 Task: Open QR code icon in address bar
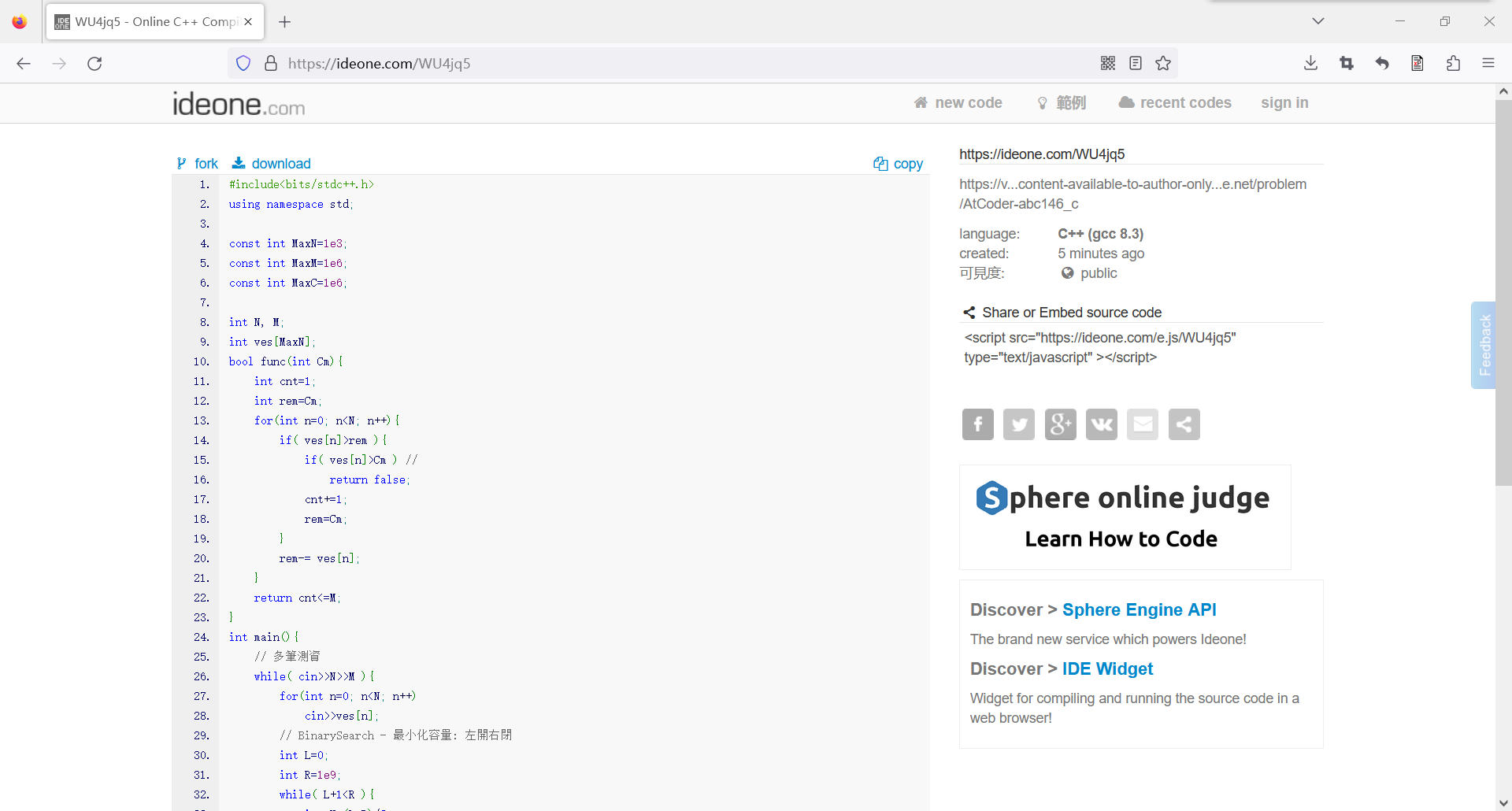(x=1108, y=64)
